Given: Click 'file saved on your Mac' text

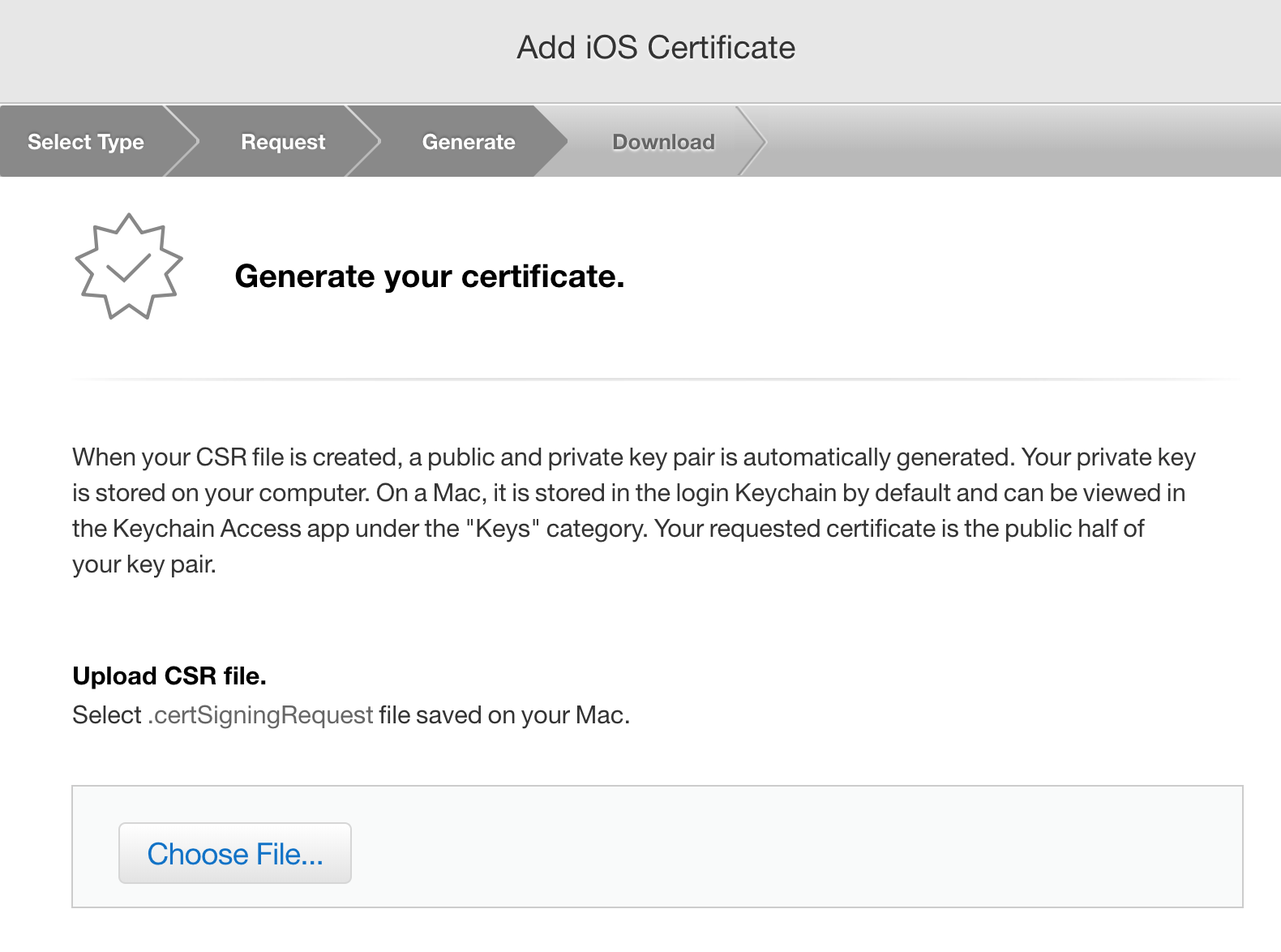Looking at the screenshot, I should [503, 715].
